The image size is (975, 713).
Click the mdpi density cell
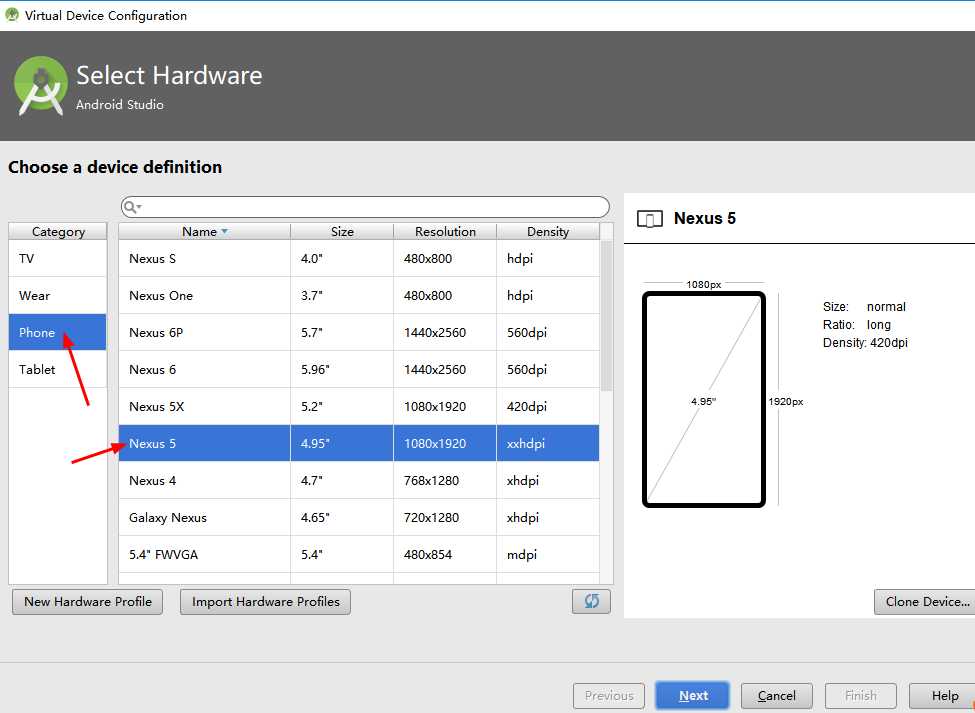pos(548,554)
